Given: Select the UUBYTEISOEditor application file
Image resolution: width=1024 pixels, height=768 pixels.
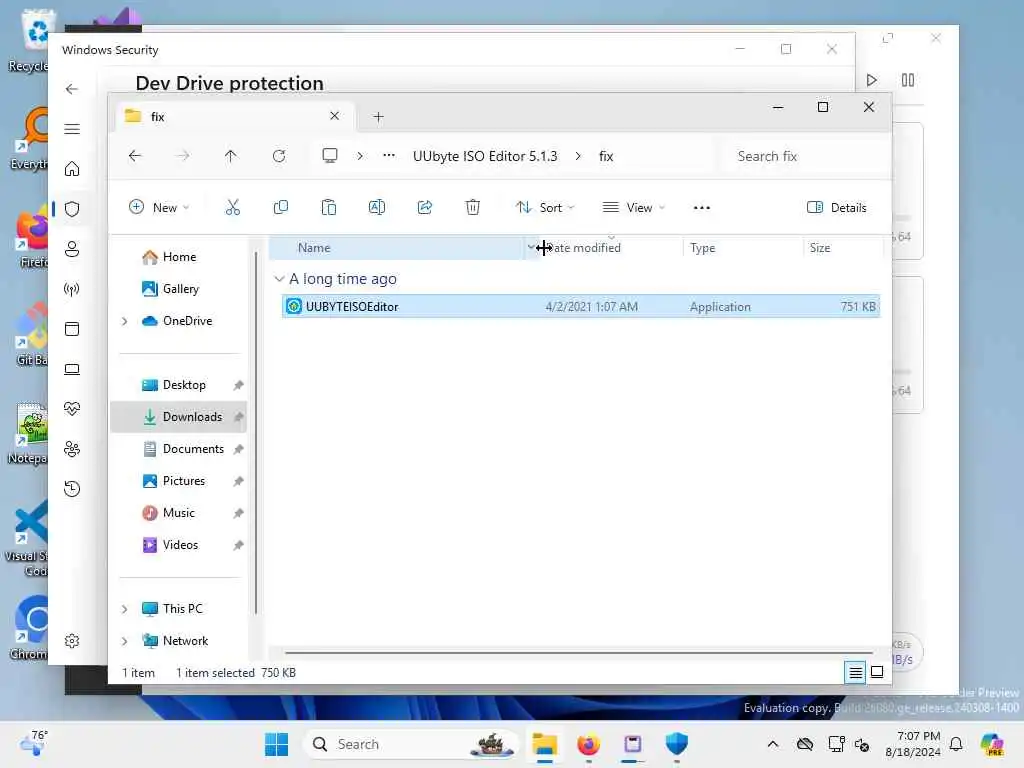Looking at the screenshot, I should click(581, 306).
